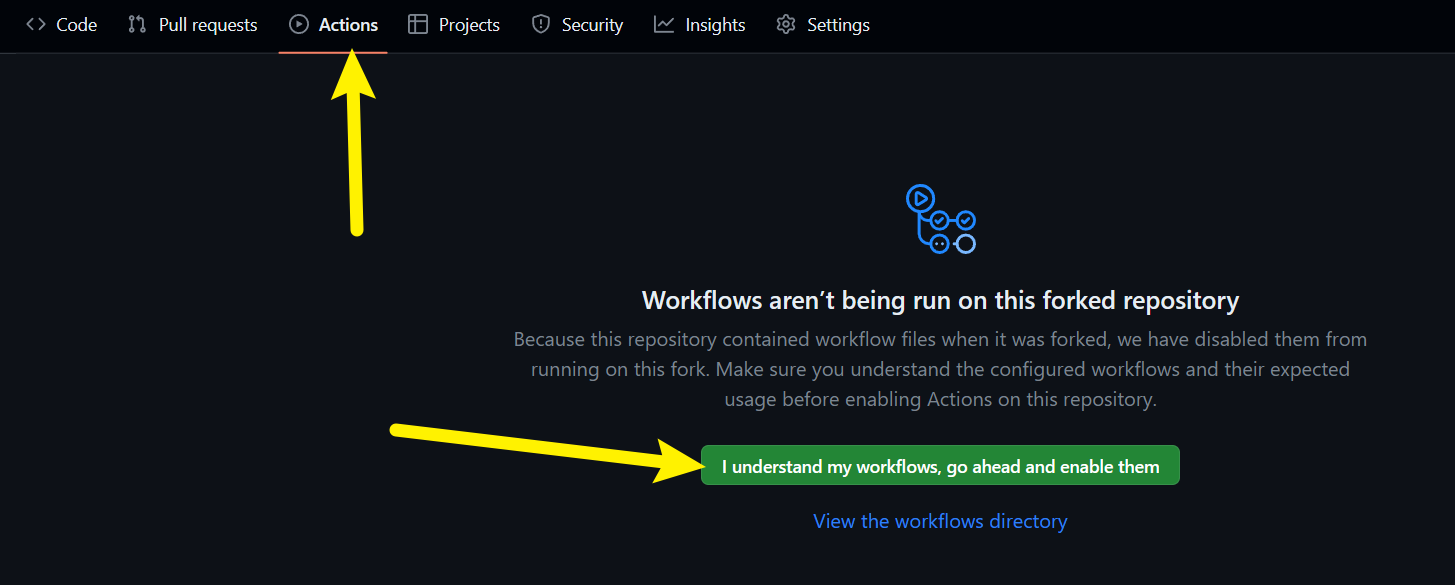Click the gray explanation paragraph about forked workflows
The height and width of the screenshot is (585, 1455).
pyautogui.click(x=940, y=369)
